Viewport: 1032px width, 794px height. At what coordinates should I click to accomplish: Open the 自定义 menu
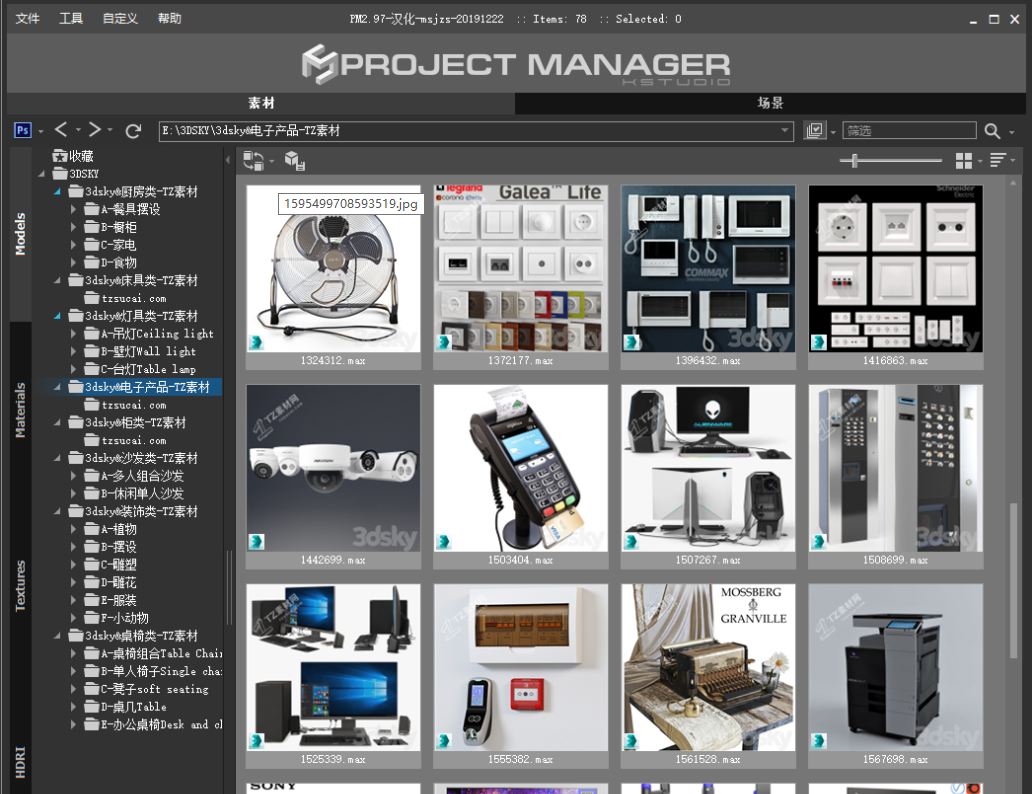coord(120,18)
